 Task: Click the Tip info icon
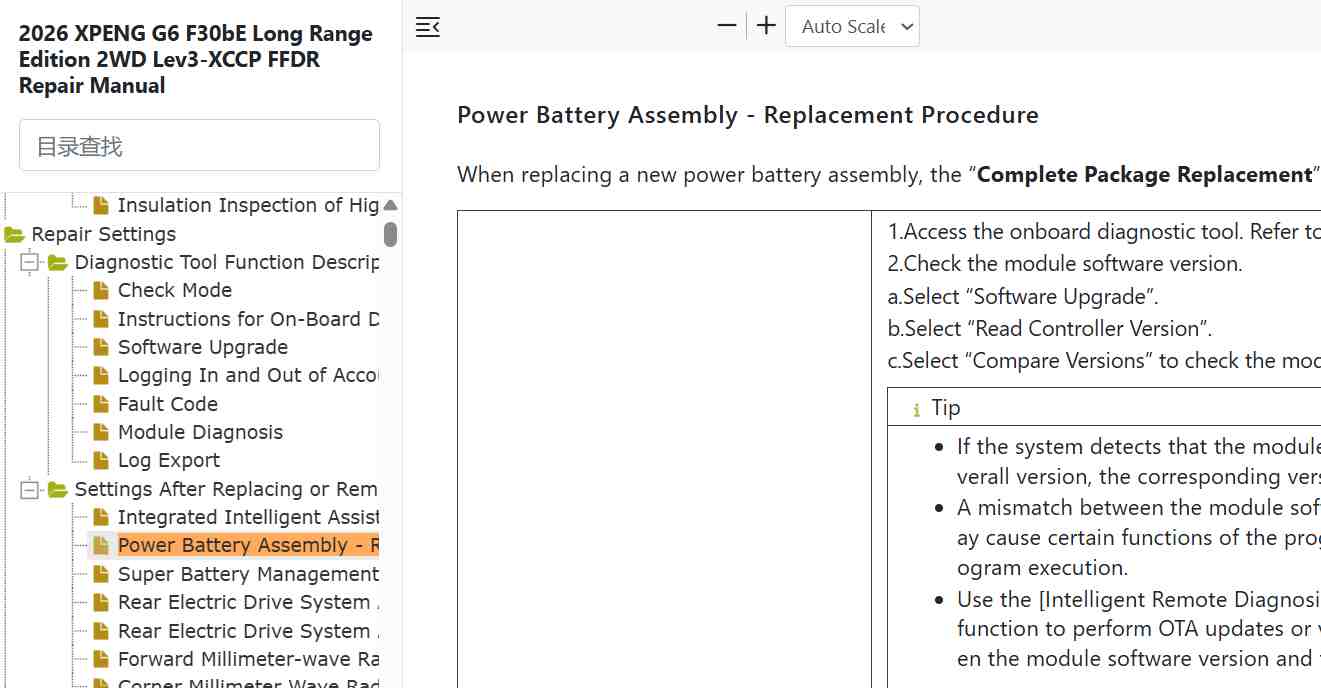tap(917, 409)
